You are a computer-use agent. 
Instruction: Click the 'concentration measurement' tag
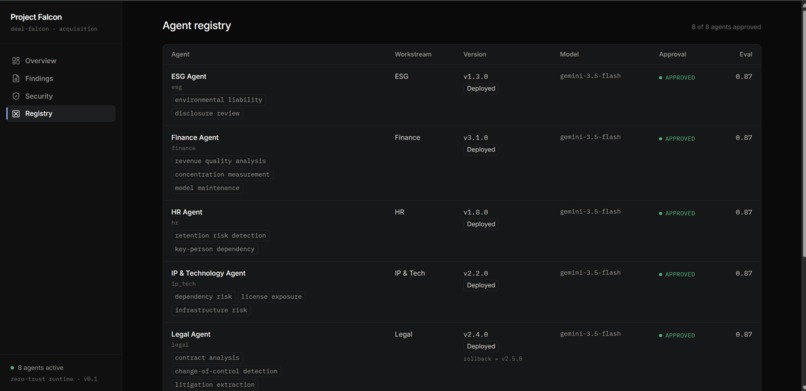(x=222, y=175)
